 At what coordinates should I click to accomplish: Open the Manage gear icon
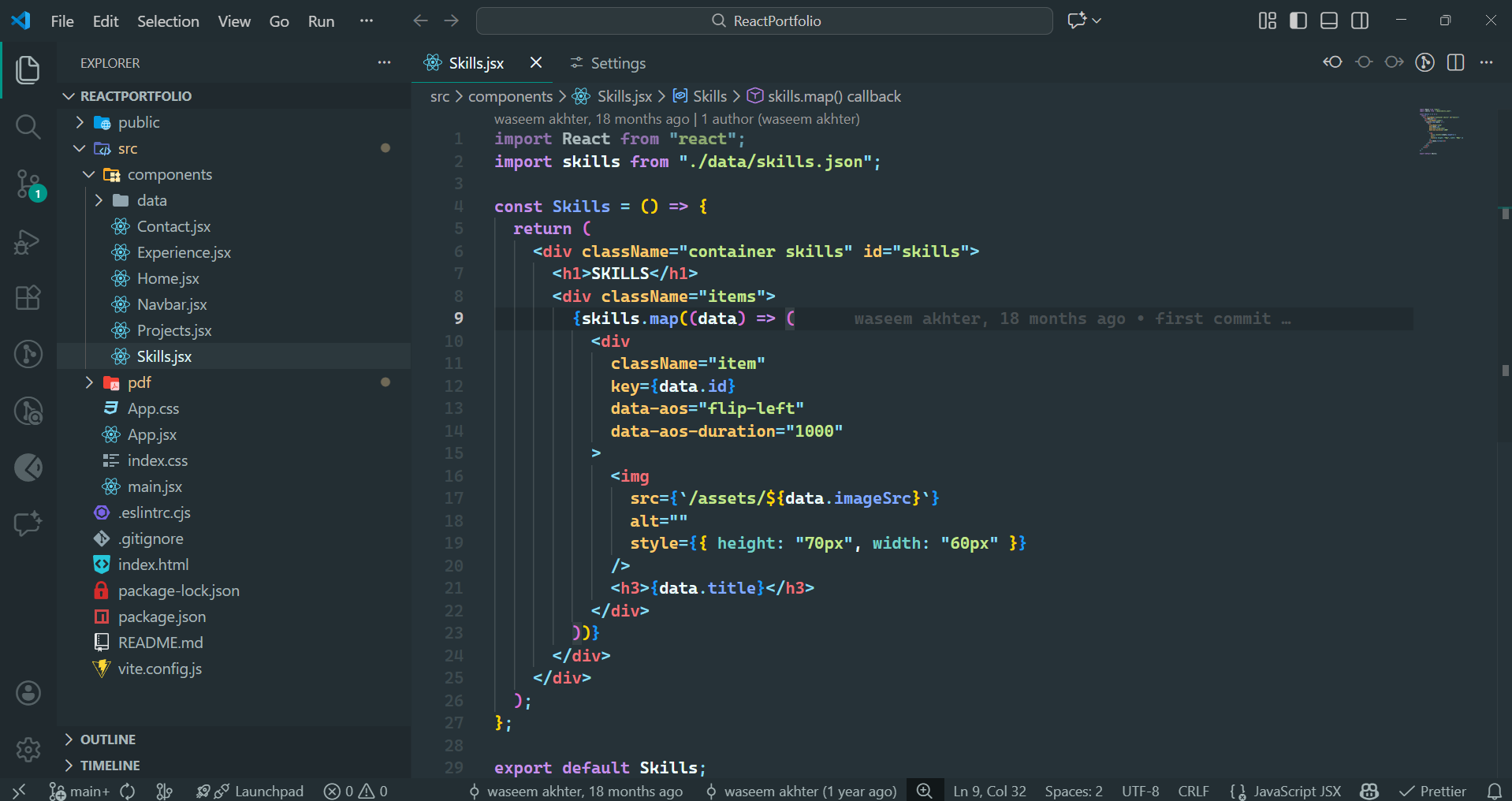point(28,749)
